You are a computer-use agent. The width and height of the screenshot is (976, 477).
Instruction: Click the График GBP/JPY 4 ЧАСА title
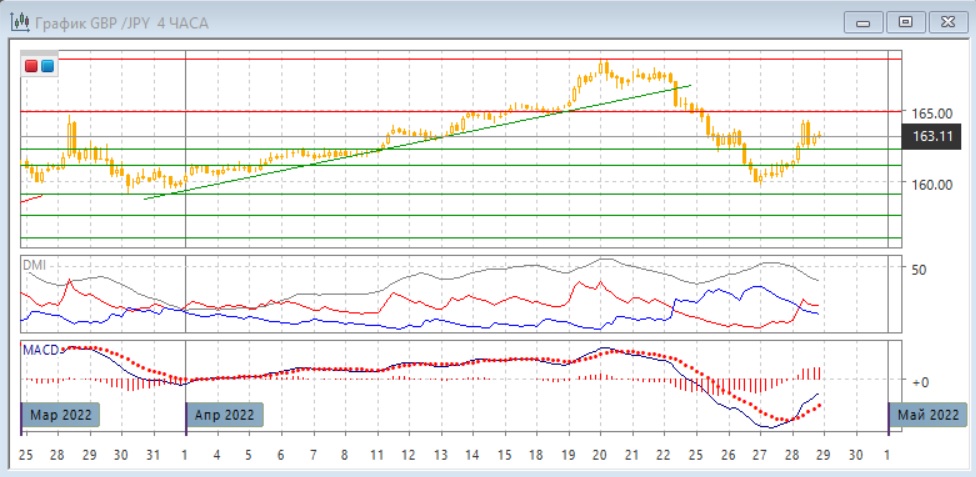(122, 22)
